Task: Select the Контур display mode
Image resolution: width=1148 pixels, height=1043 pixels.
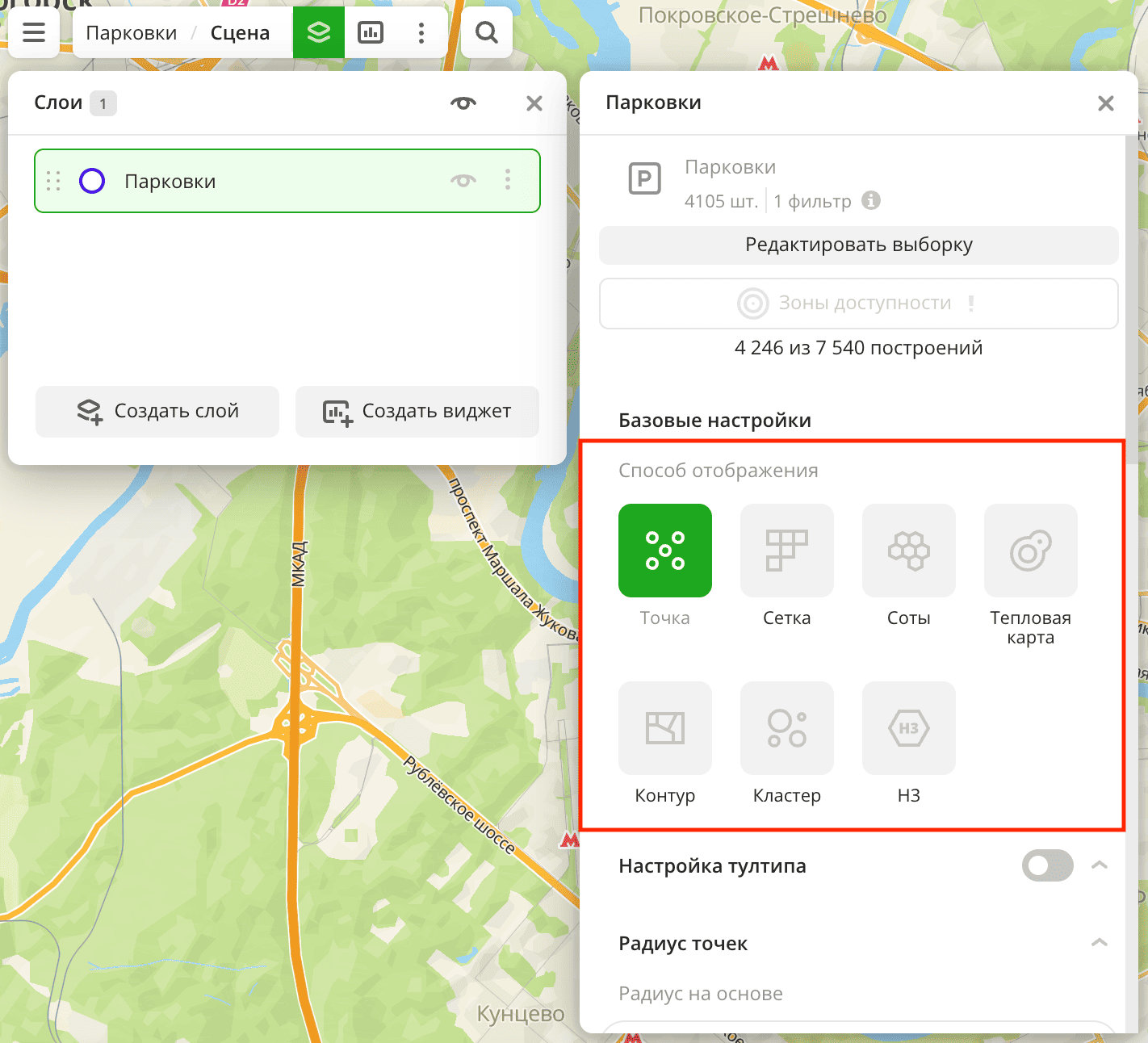Action: (x=664, y=728)
